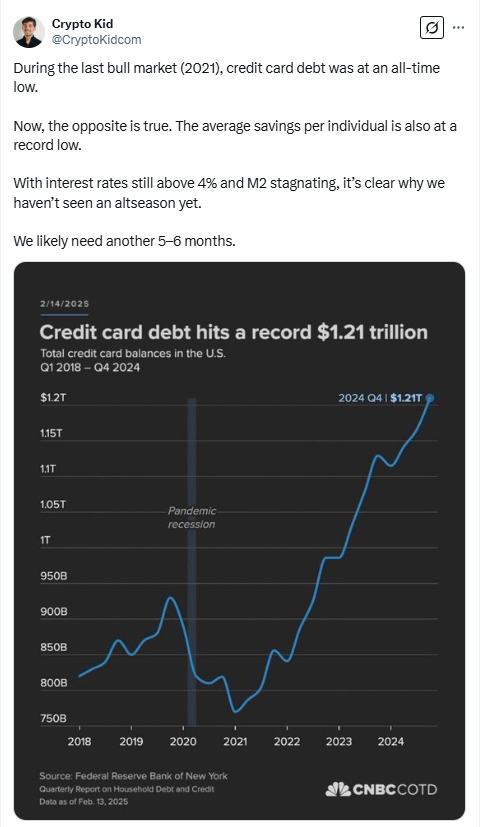Click the Crypto Kid display name
Screen dimensions: 484x827
coord(82,24)
